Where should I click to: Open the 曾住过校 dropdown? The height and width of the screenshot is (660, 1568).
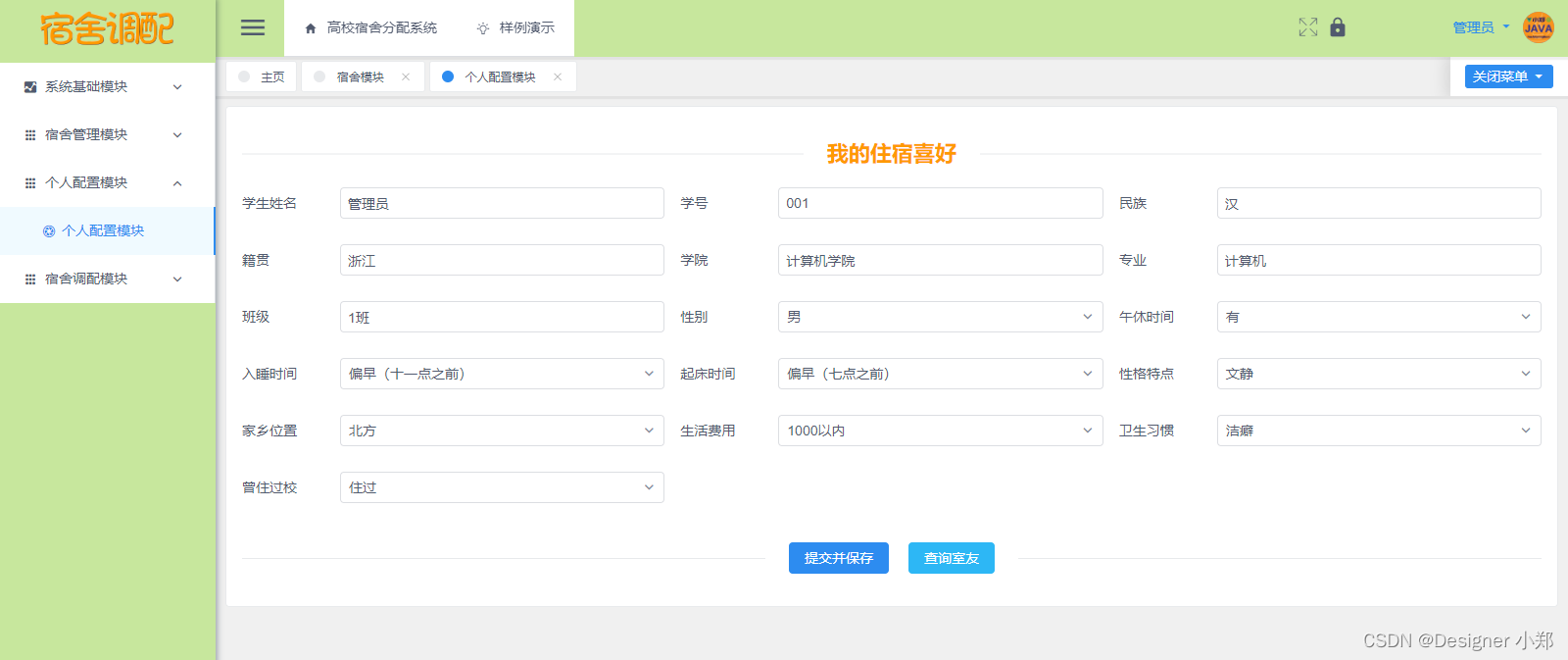502,487
